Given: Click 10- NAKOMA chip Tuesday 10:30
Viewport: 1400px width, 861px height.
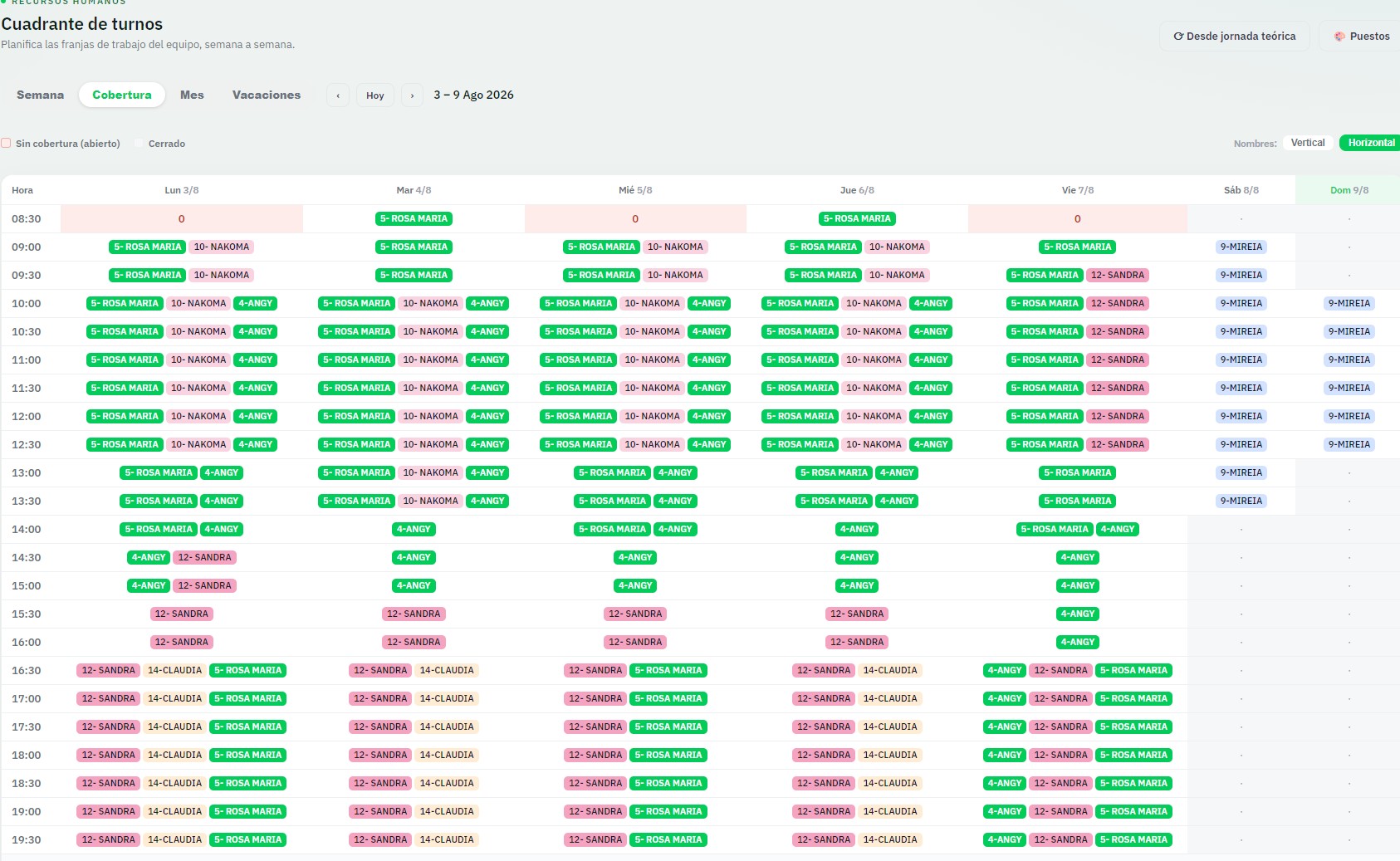Looking at the screenshot, I should tap(430, 332).
